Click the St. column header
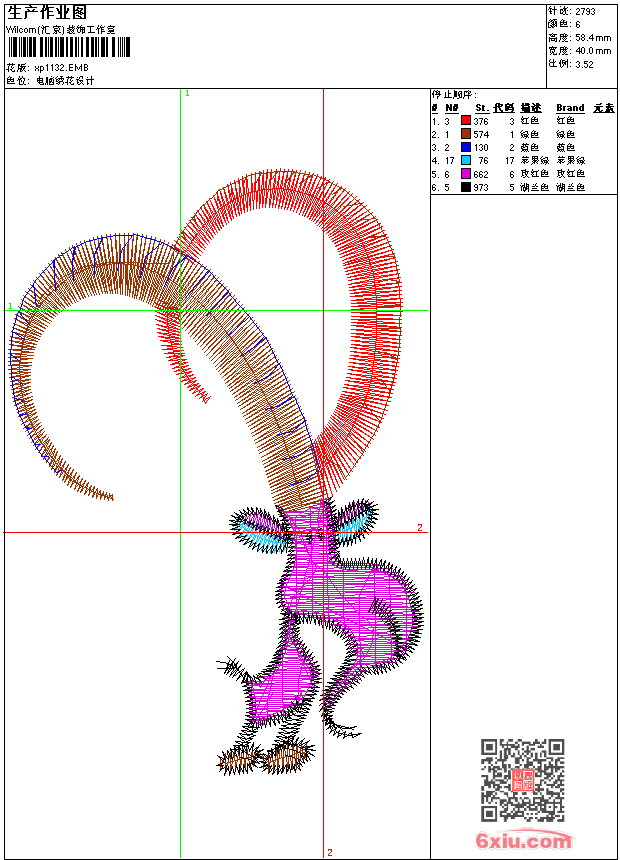Image resolution: width=620 pixels, height=860 pixels. click(x=481, y=108)
